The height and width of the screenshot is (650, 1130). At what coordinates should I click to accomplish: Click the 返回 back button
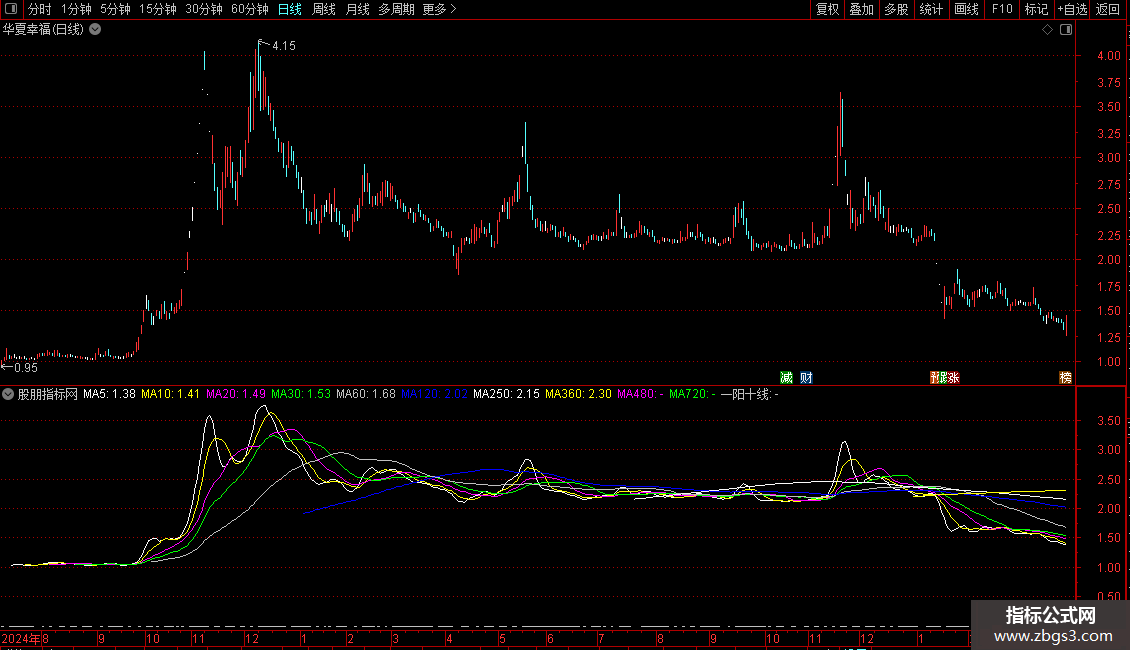(1108, 9)
